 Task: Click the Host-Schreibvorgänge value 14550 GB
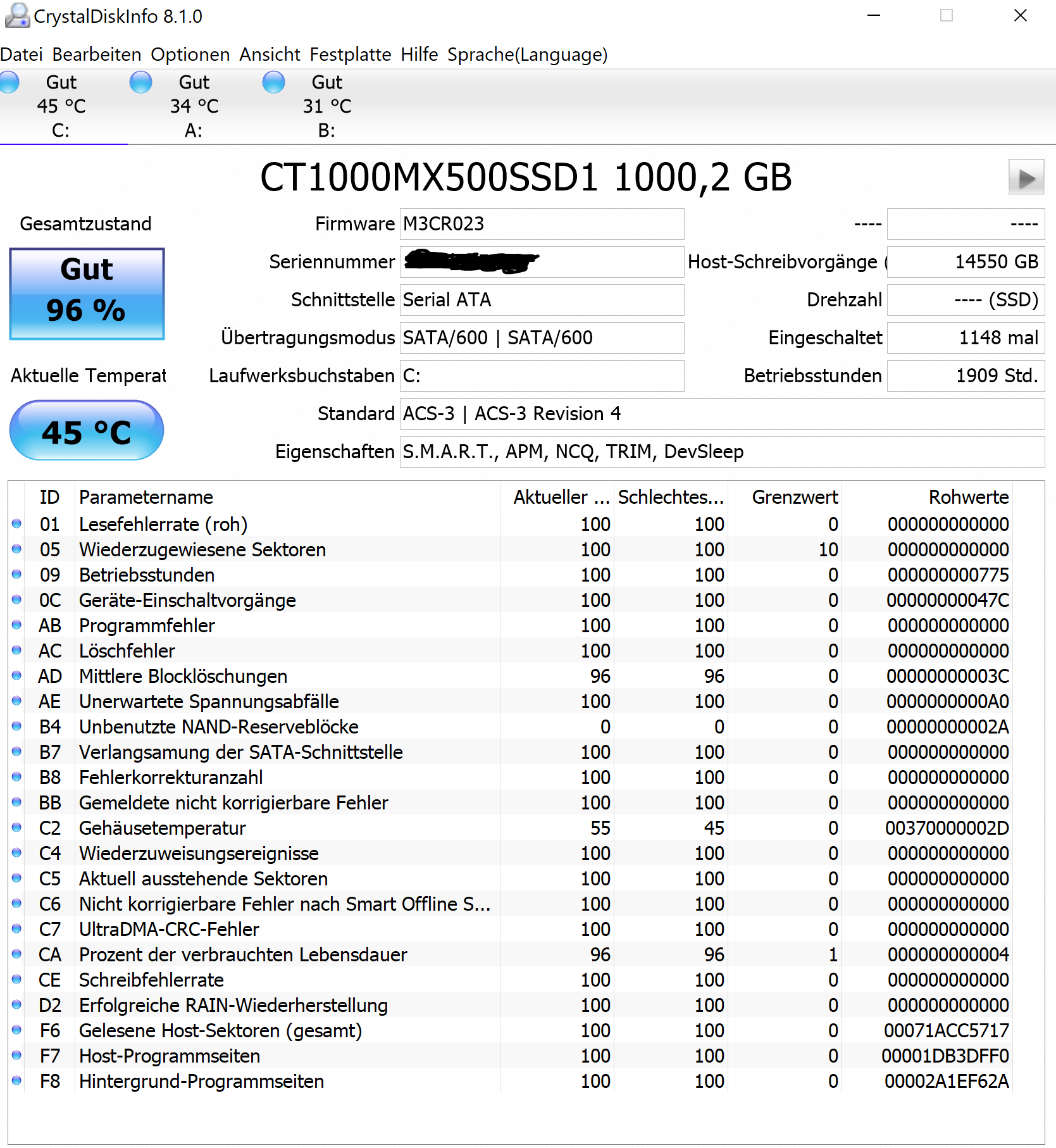(966, 262)
